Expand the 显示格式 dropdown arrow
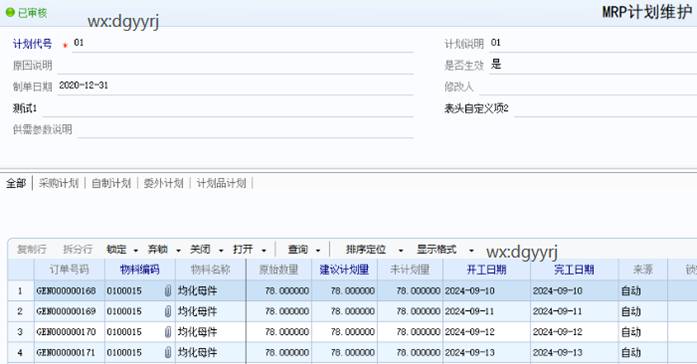This screenshot has height=364, width=697. (x=471, y=250)
